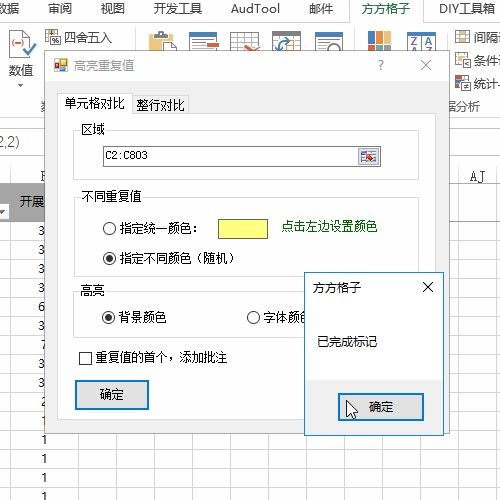Close the 高亮重复值 dialog
This screenshot has height=500, width=500.
(x=426, y=65)
